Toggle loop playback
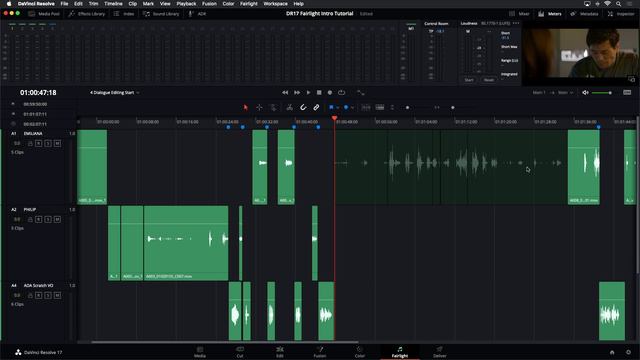 tap(341, 93)
